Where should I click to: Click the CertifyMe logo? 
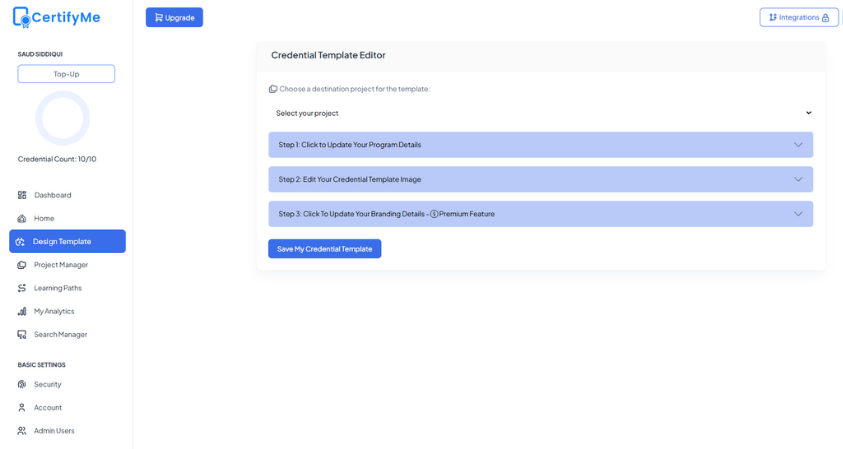tap(56, 17)
